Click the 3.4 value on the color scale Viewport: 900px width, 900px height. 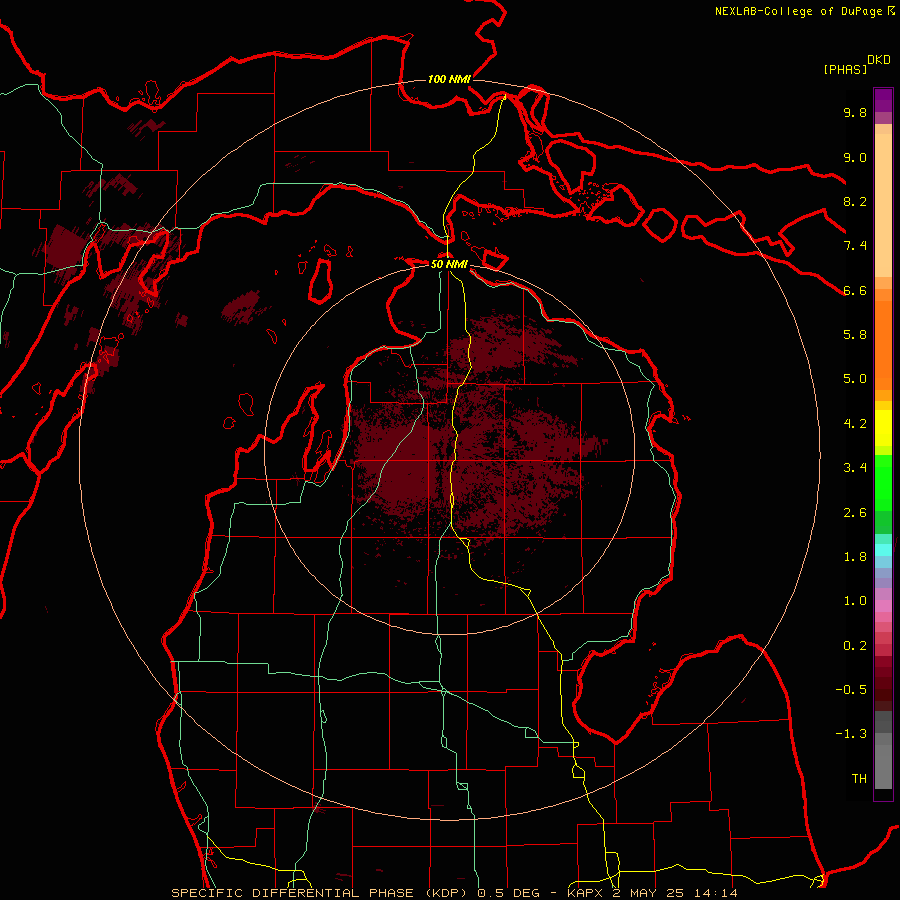(x=855, y=468)
